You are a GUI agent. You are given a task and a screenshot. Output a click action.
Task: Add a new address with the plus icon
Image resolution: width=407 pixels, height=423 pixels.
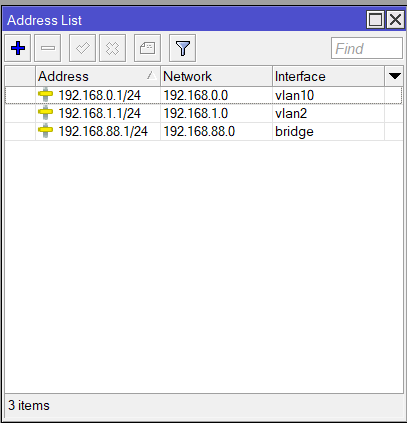18,48
